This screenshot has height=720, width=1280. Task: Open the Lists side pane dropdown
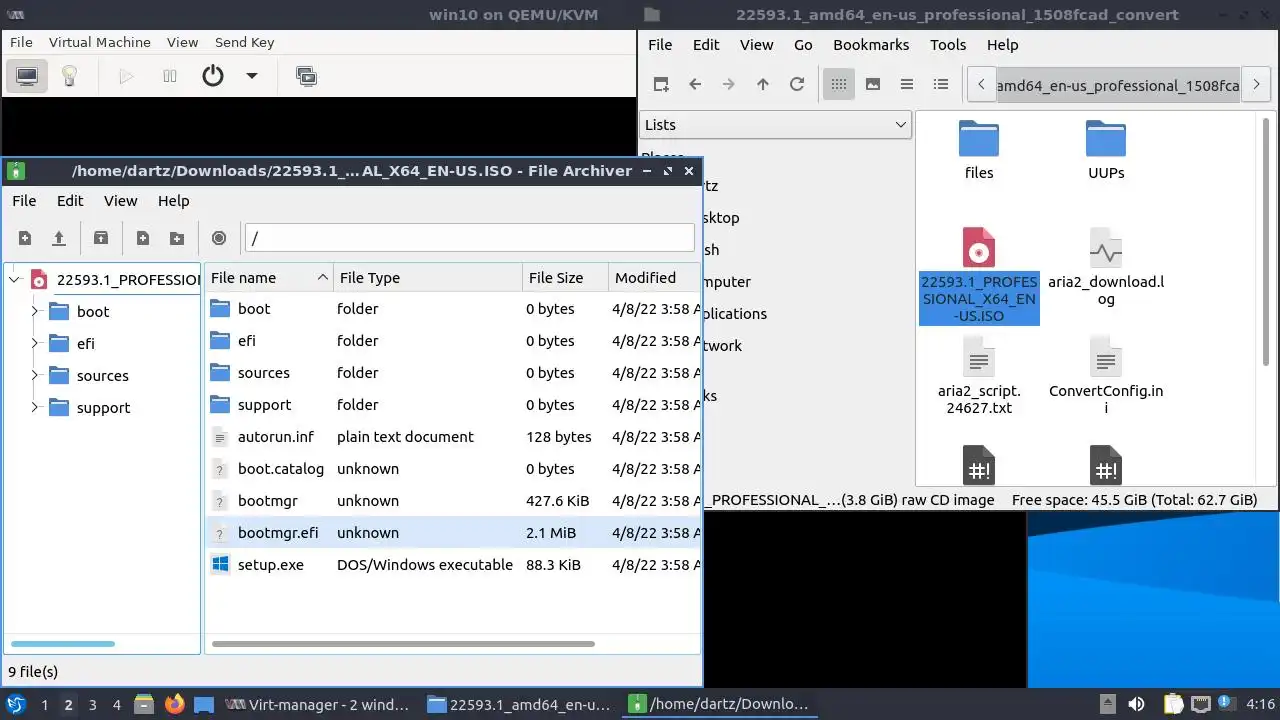(775, 125)
